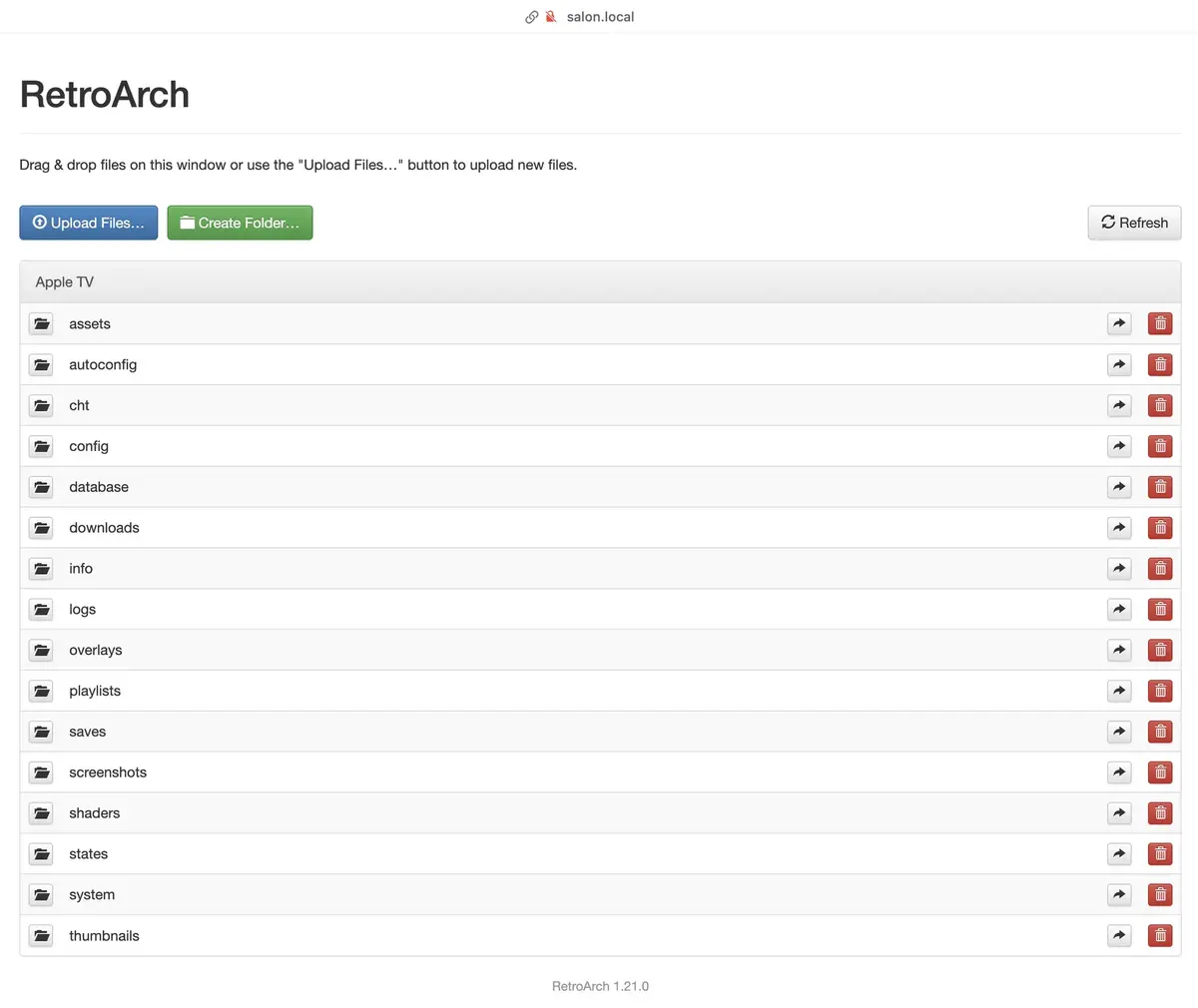Click the Refresh button
Viewport: 1198px width, 1008px height.
(1134, 223)
